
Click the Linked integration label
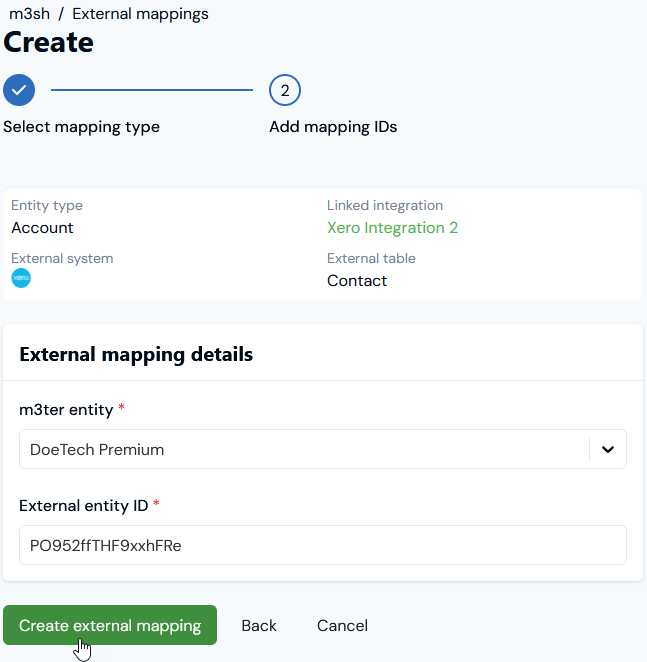[385, 205]
